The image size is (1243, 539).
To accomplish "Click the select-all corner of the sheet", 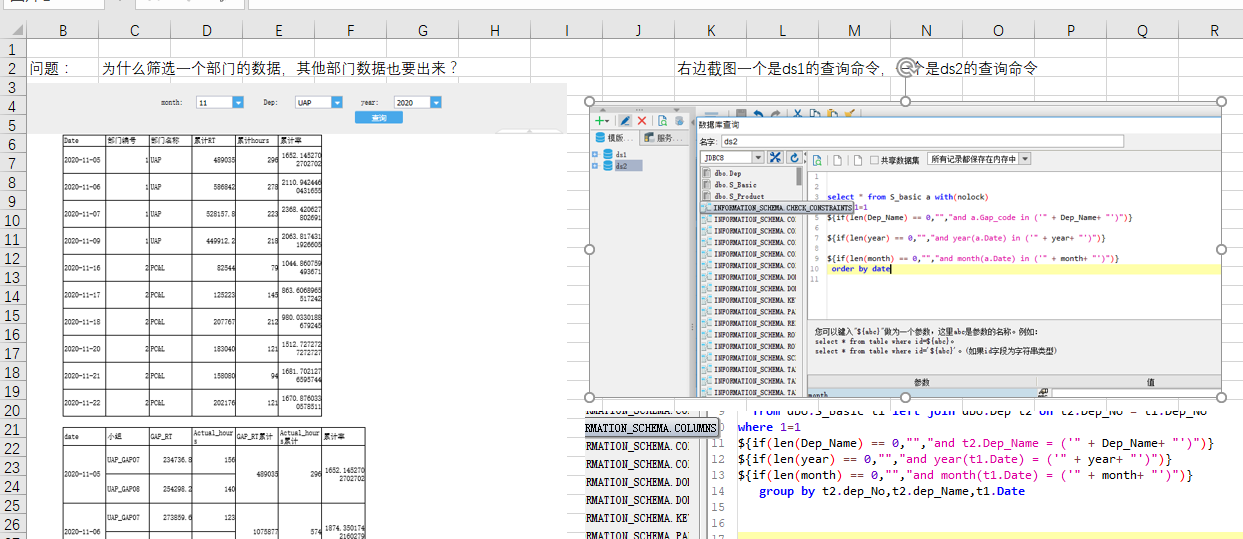I will point(13,31).
